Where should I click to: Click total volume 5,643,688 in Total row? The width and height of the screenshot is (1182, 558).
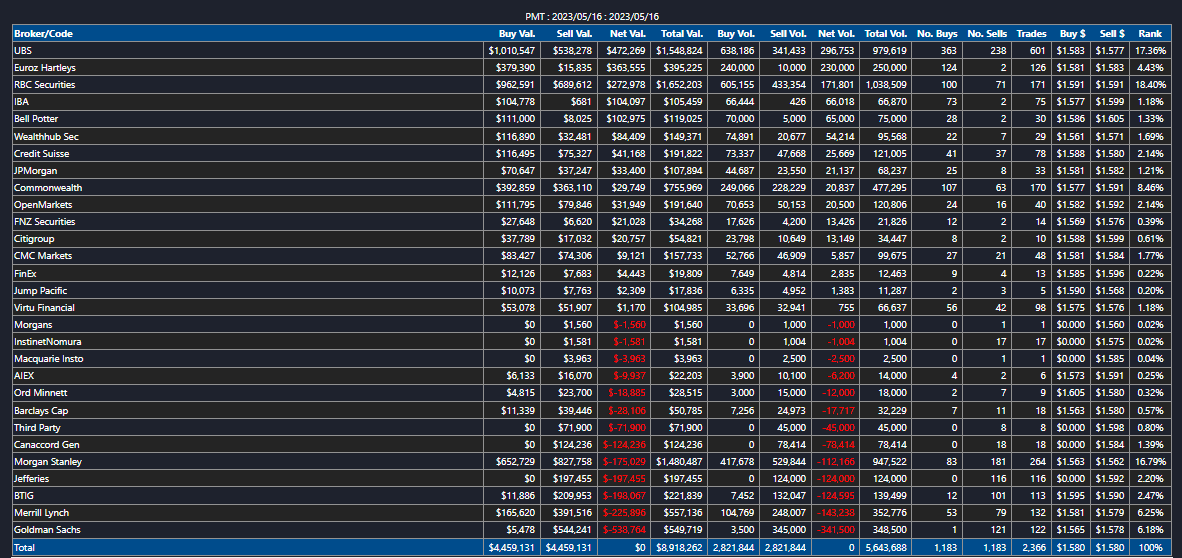pos(885,547)
